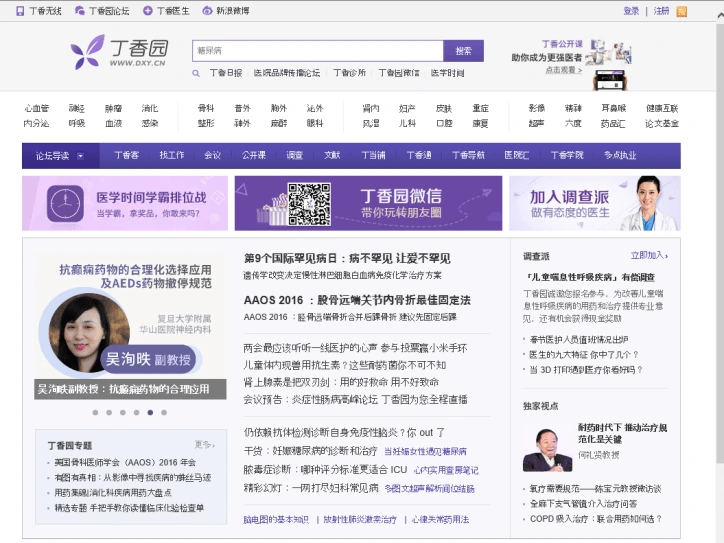Open the 当妊娠女性遇见糖尿病 purple link
This screenshot has height=543, width=724.
click(425, 452)
